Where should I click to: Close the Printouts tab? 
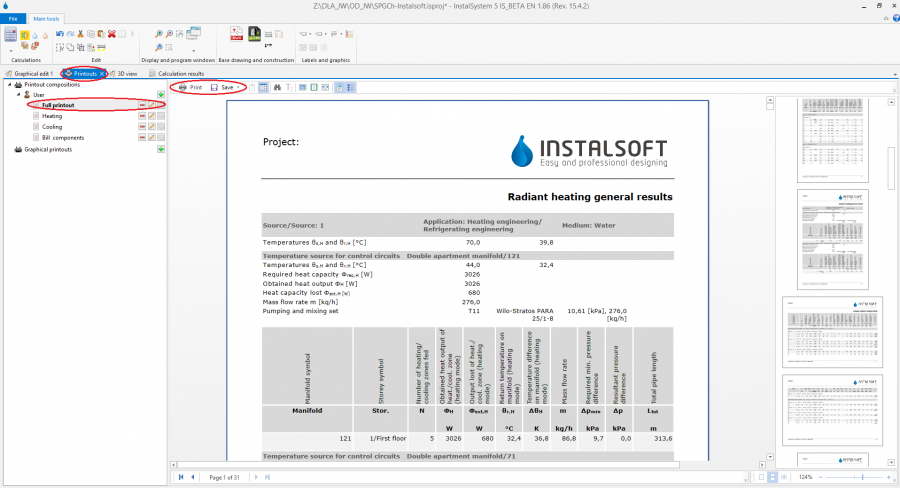tap(102, 73)
